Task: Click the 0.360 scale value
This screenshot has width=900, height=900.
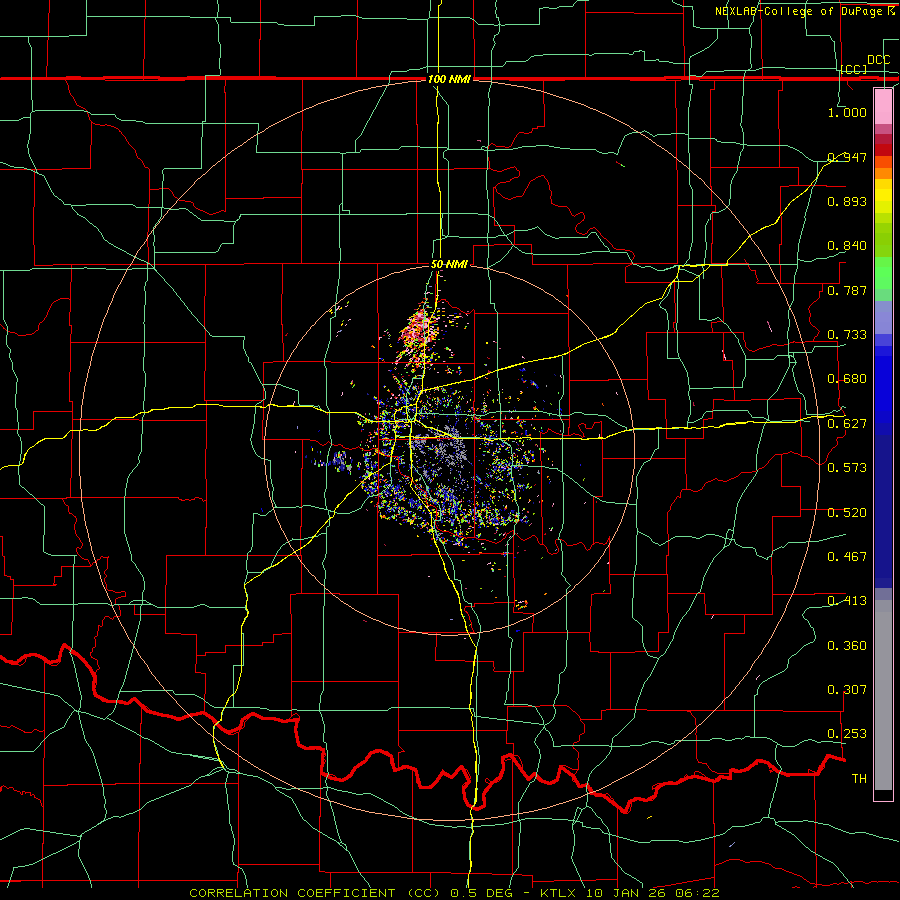Action: point(847,646)
